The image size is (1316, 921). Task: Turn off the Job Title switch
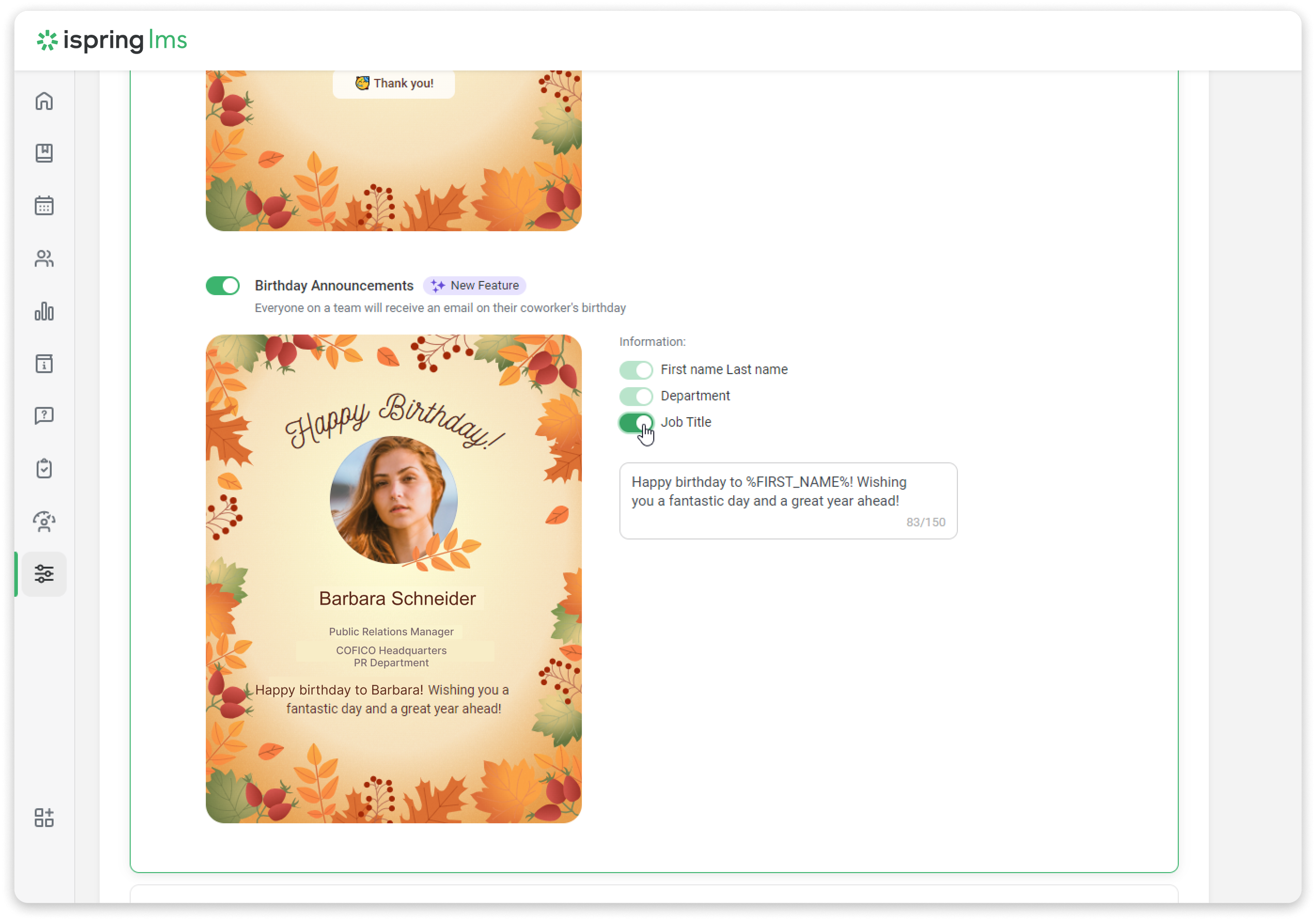click(x=635, y=422)
